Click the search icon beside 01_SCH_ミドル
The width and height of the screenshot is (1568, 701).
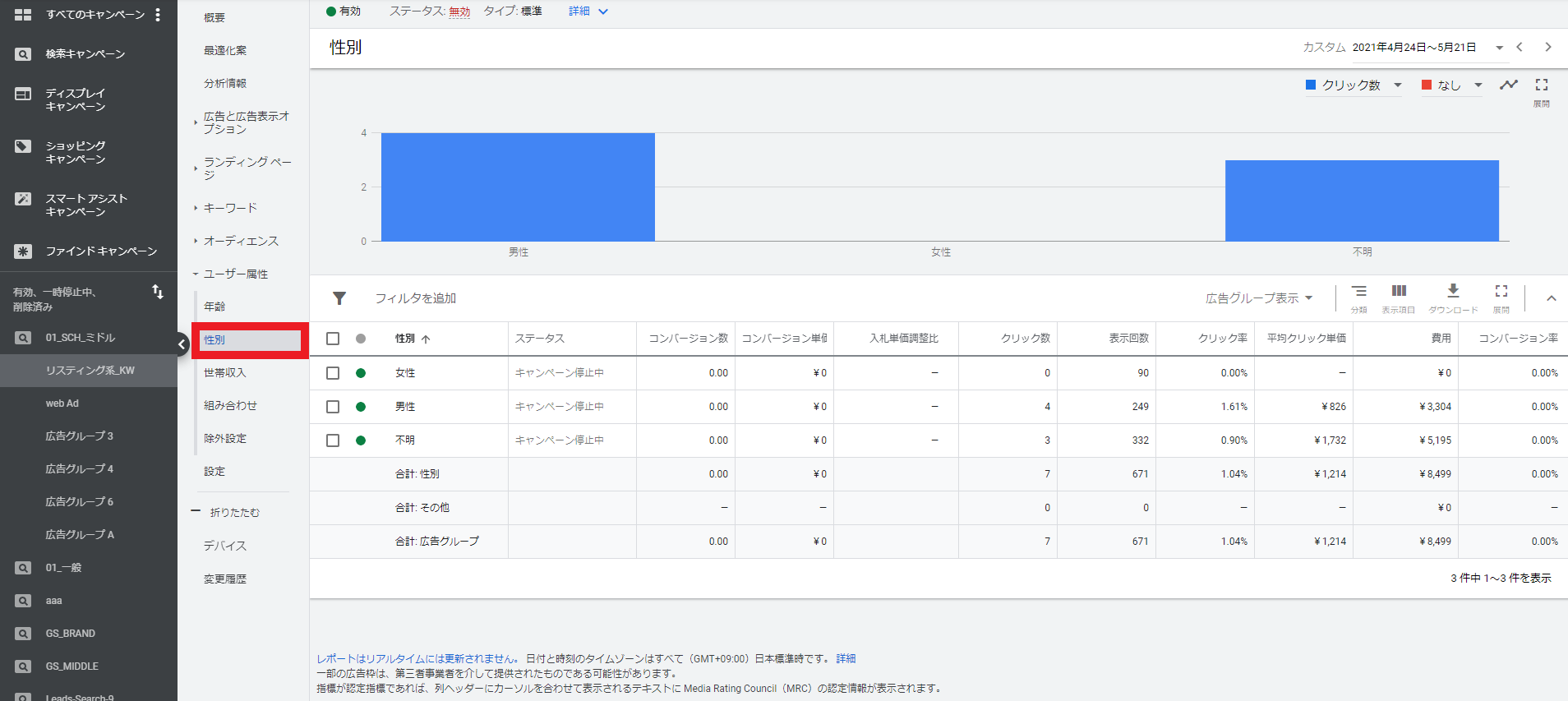[x=23, y=338]
